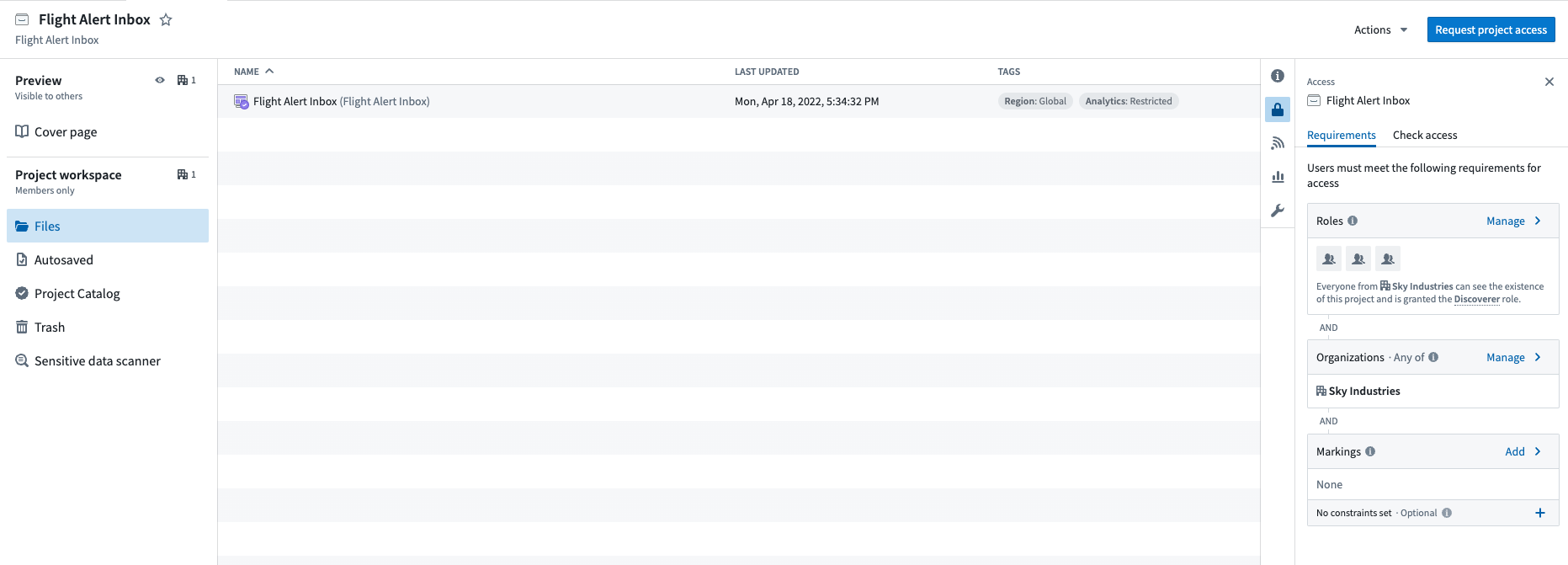1568x565 pixels.
Task: Click the first role user group icon
Action: 1329,259
